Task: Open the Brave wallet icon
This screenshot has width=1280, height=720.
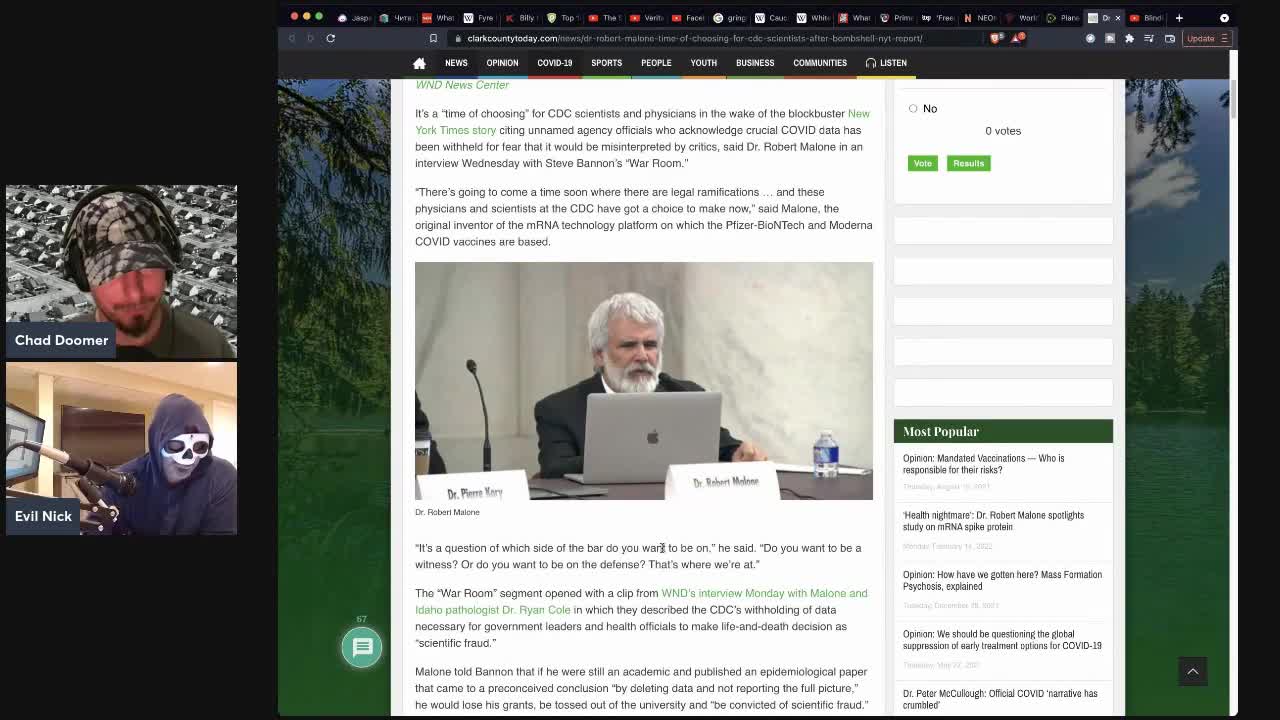Action: click(x=1170, y=38)
